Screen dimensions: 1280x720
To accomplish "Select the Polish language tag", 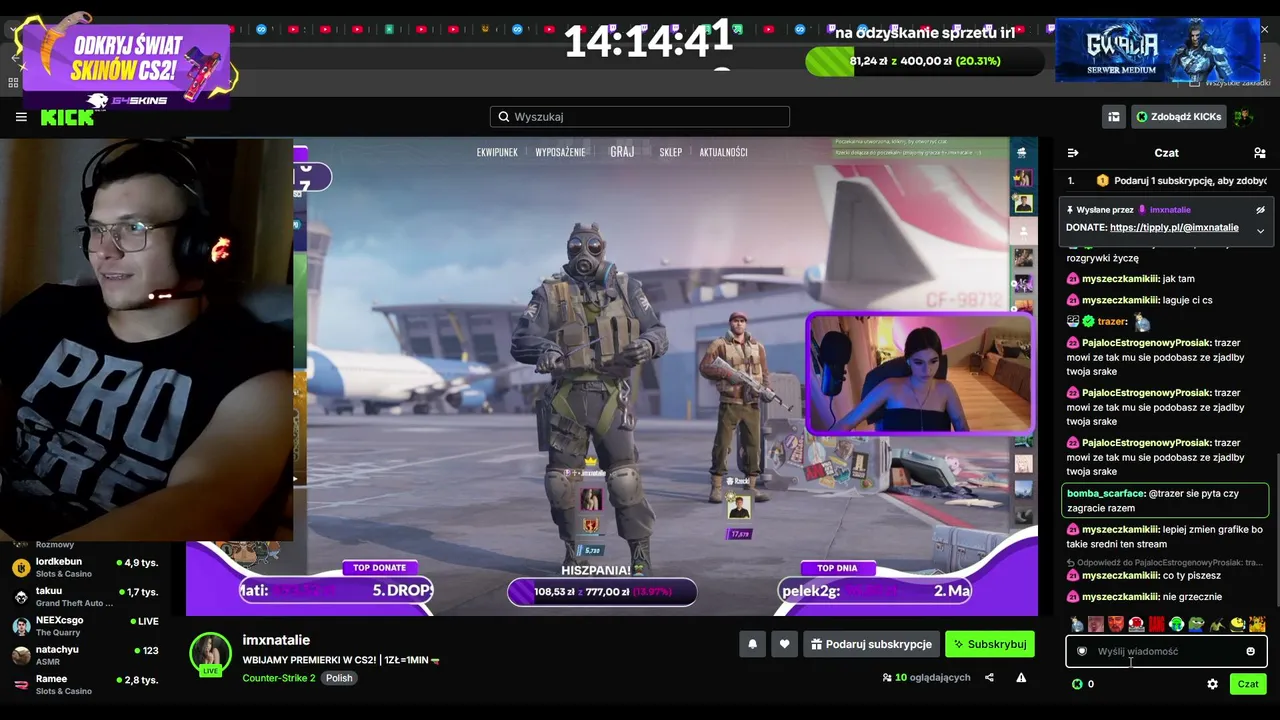I will pyautogui.click(x=339, y=678).
